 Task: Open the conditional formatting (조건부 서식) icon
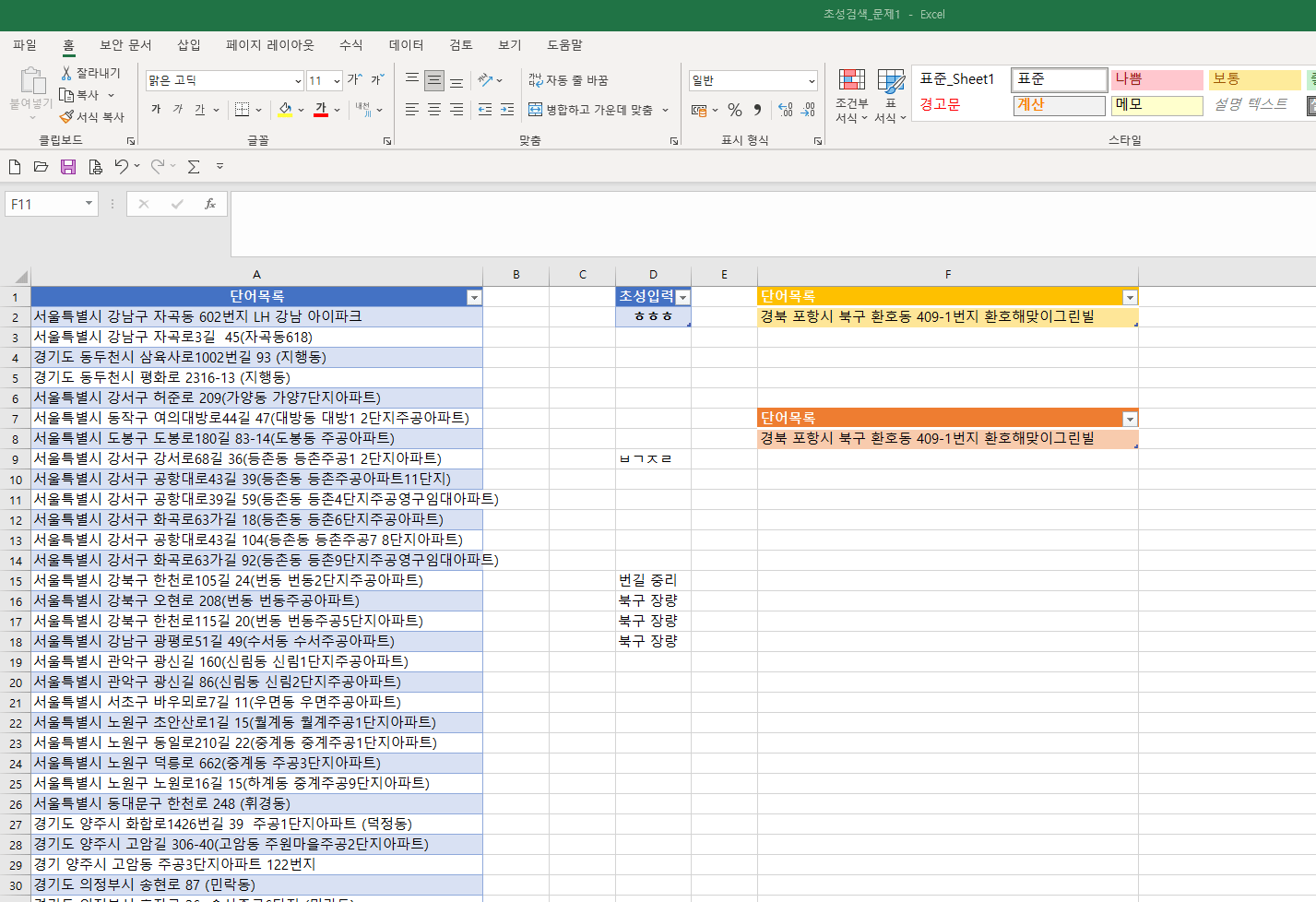click(x=851, y=95)
